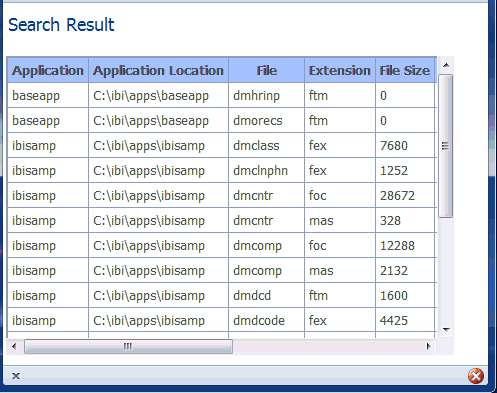Select the dmdcode file cell
The width and height of the screenshot is (497, 393).
pyautogui.click(x=266, y=321)
